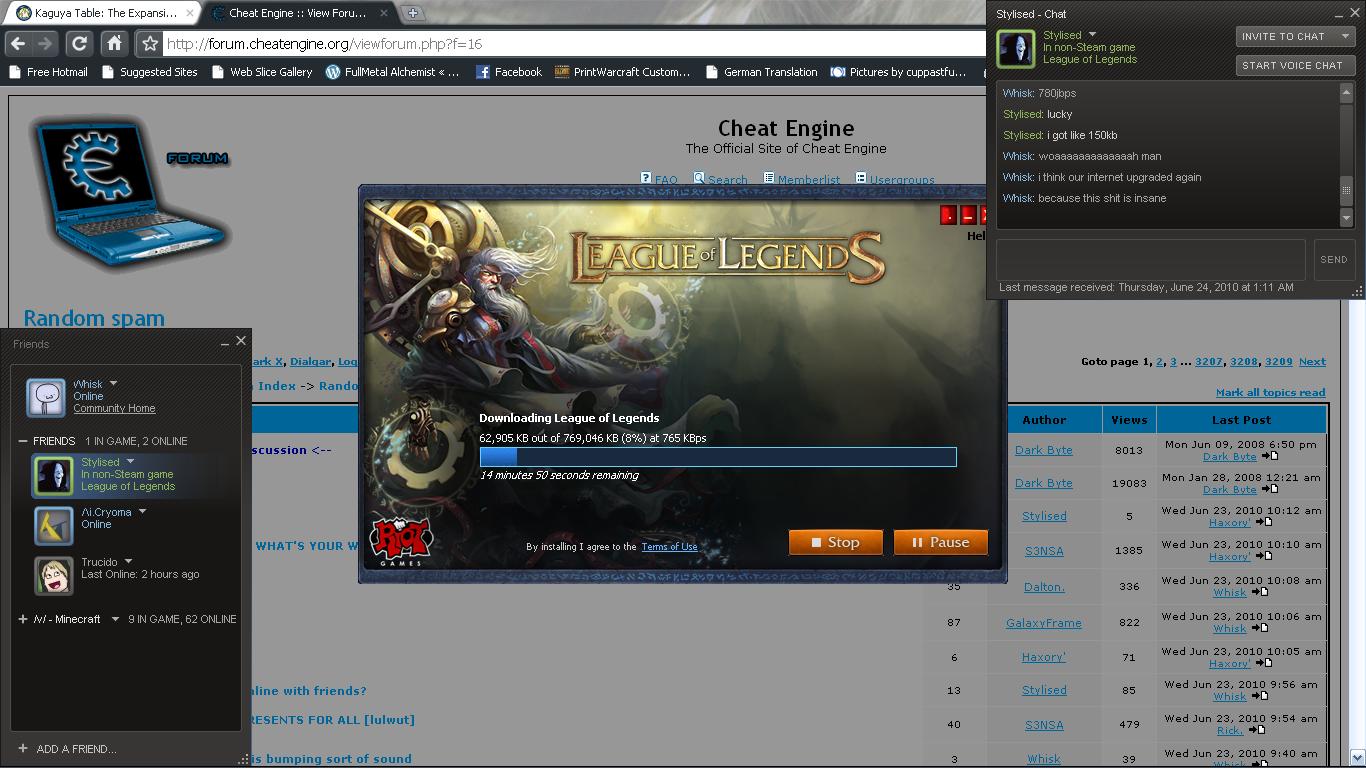Open Dalton.'s author profile link

coord(1044,587)
